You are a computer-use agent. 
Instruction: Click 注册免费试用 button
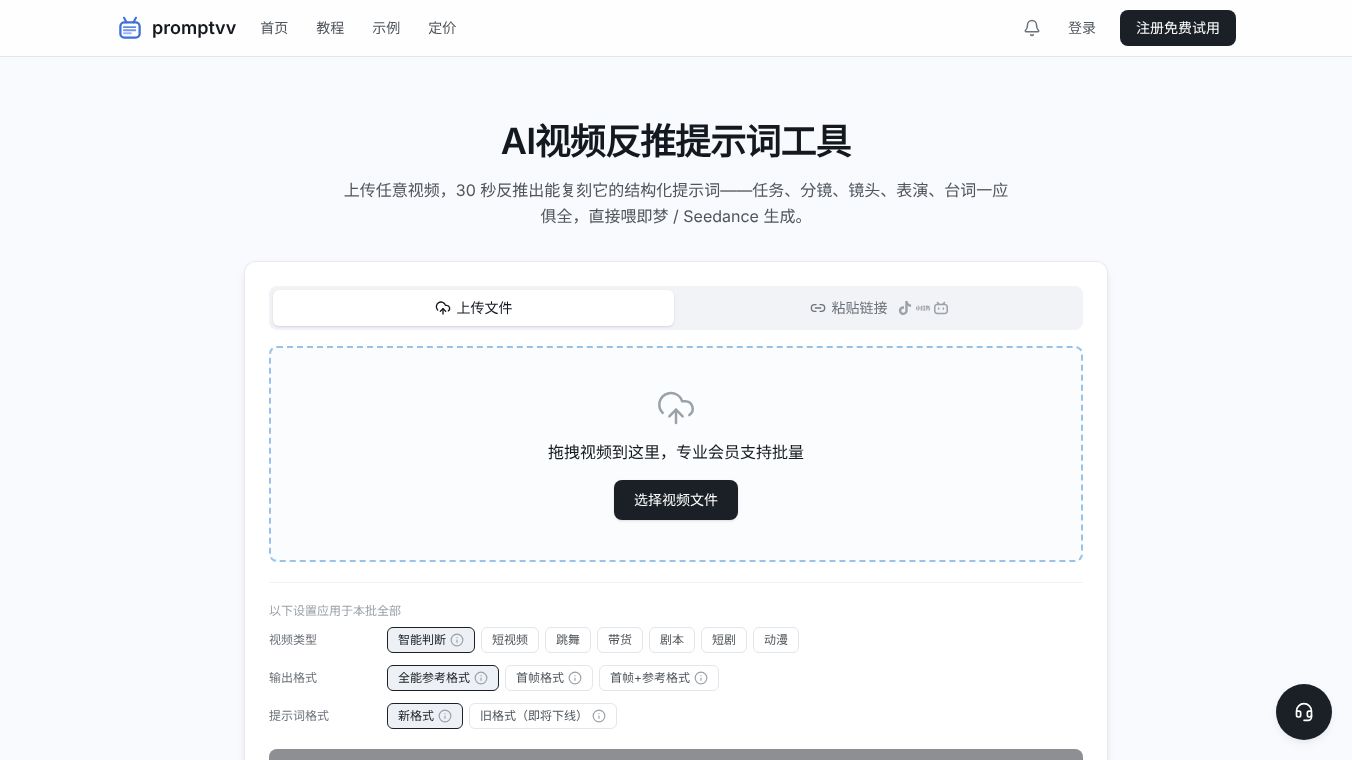coord(1178,28)
